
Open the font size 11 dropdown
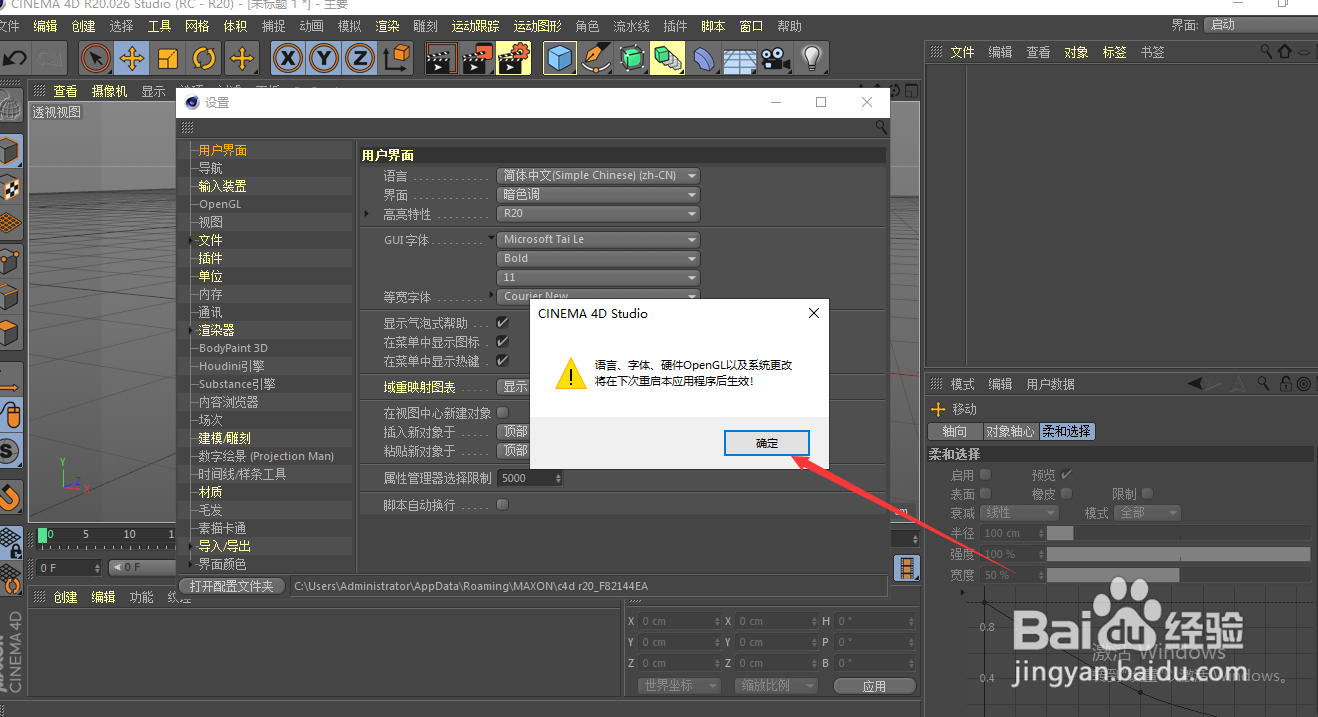598,277
